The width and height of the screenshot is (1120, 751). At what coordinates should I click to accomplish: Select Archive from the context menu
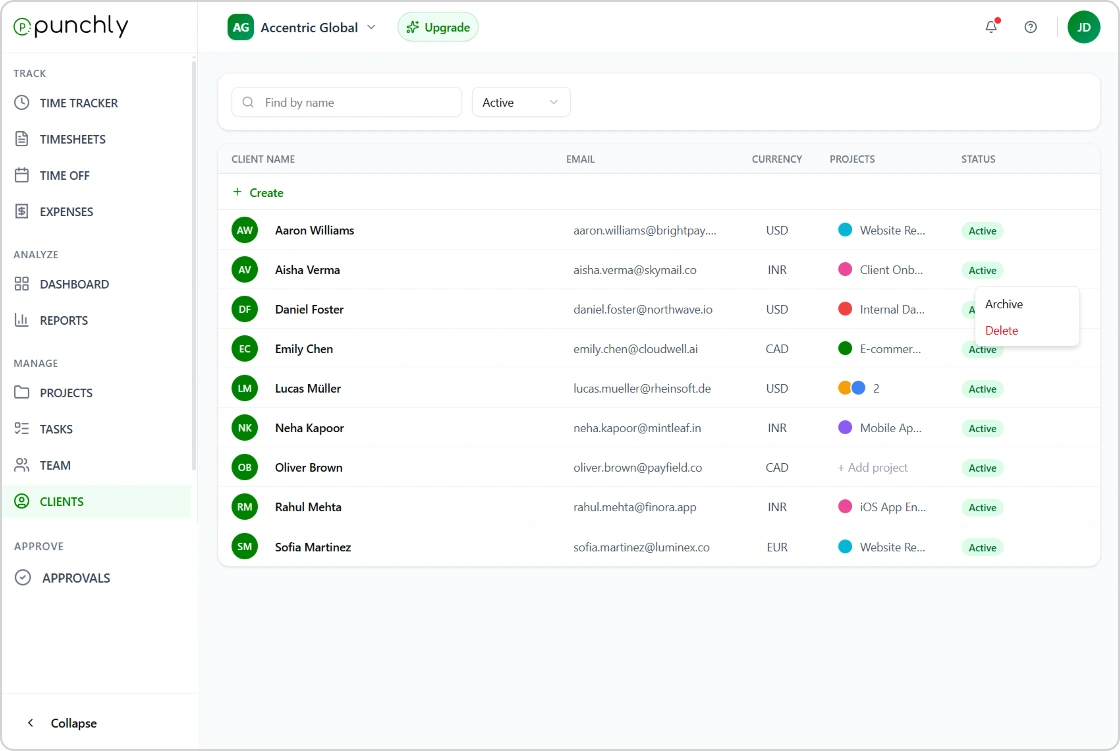pyautogui.click(x=1004, y=304)
